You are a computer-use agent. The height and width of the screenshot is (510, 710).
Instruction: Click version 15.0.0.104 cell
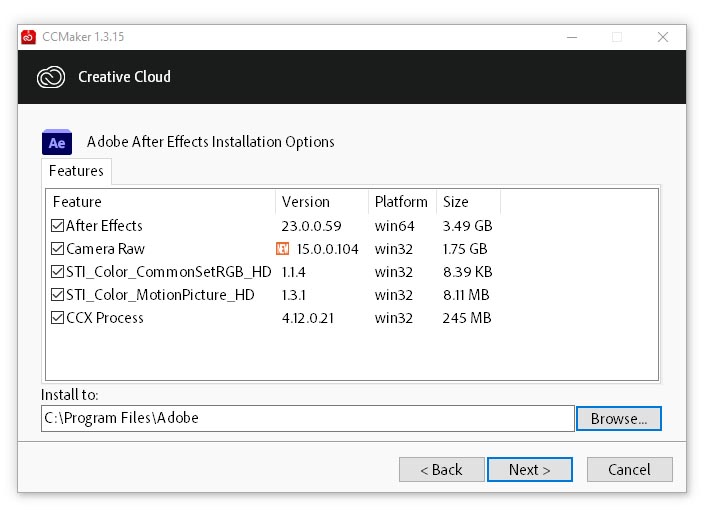click(x=327, y=249)
